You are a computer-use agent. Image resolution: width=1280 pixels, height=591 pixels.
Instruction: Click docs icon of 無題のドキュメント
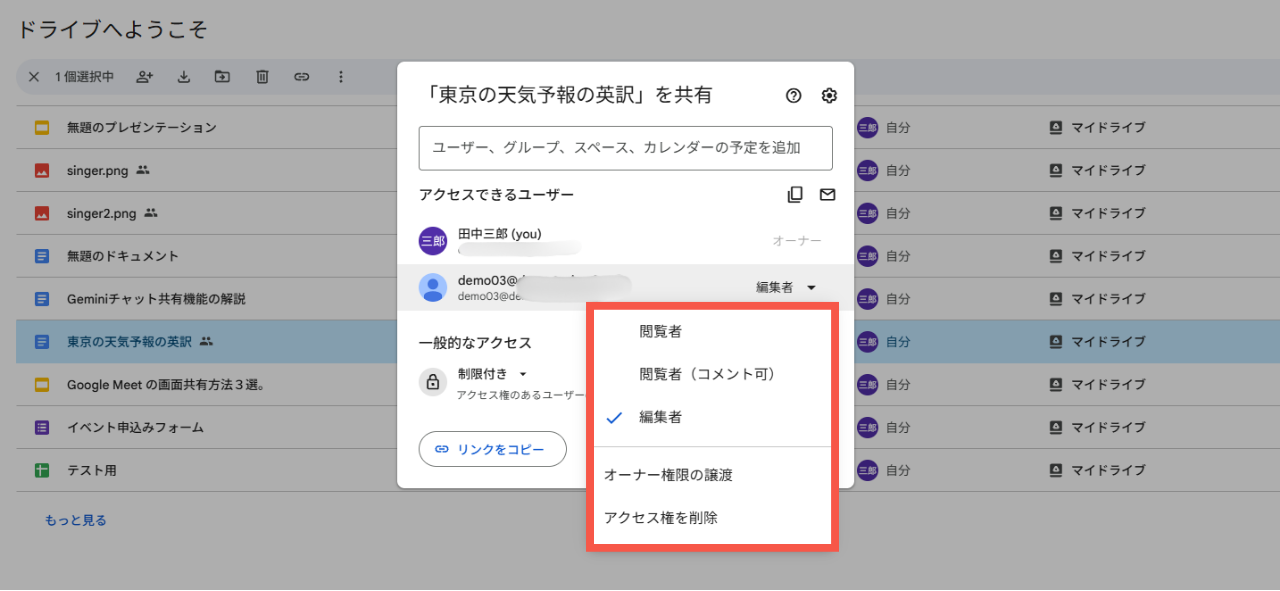[x=42, y=256]
